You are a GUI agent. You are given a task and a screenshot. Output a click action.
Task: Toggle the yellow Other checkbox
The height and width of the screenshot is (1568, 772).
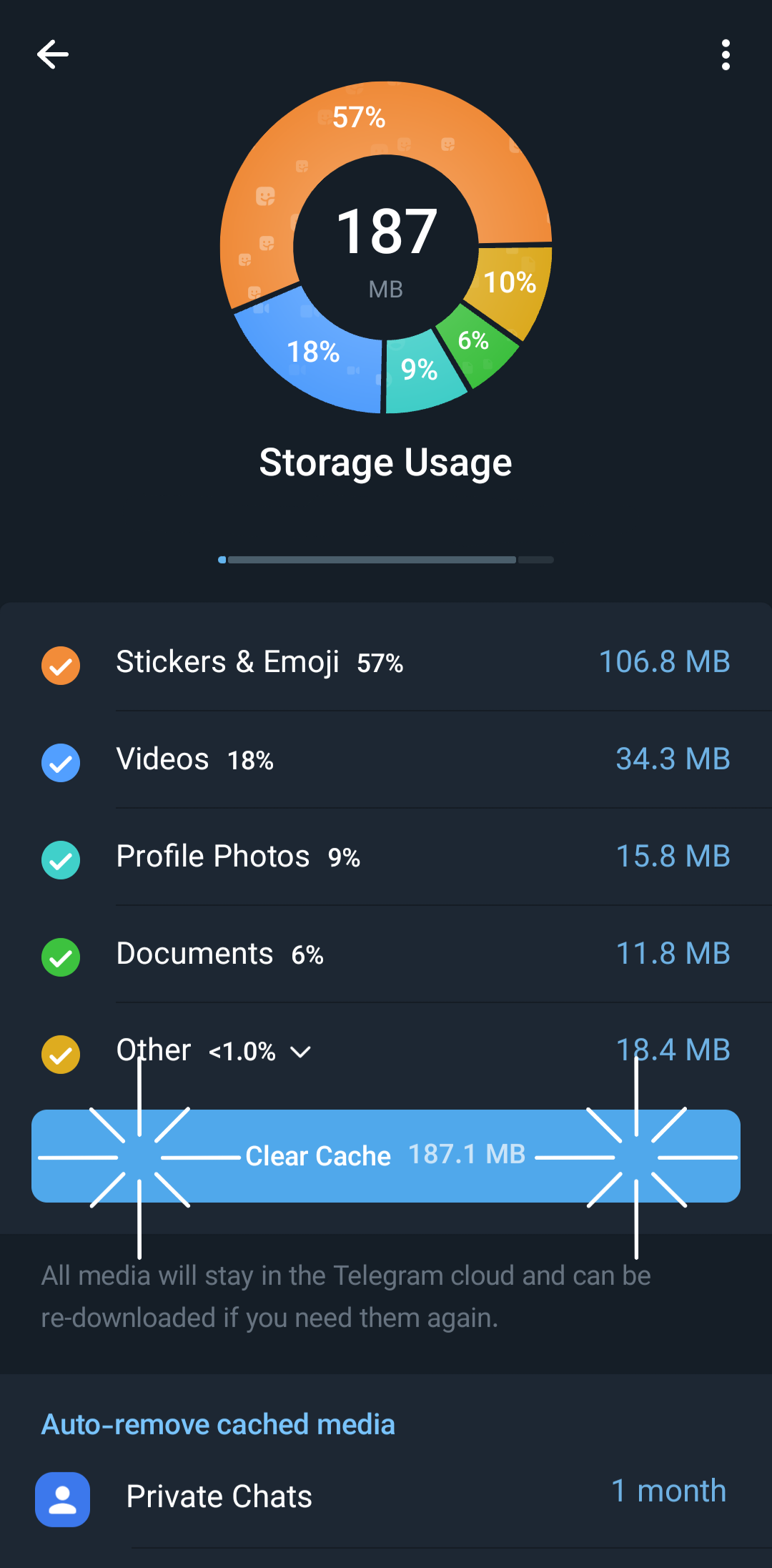(x=61, y=1054)
